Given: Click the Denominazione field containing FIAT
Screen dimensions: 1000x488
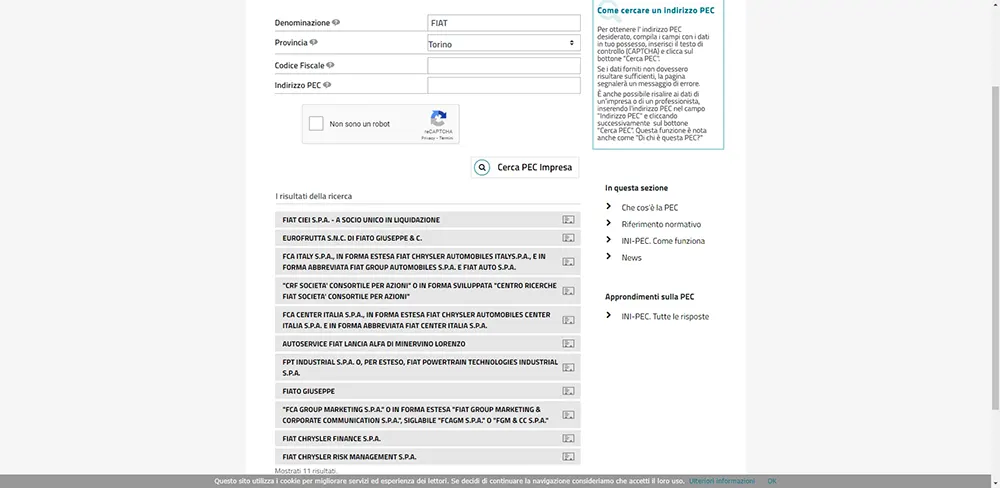Looking at the screenshot, I should (x=504, y=23).
